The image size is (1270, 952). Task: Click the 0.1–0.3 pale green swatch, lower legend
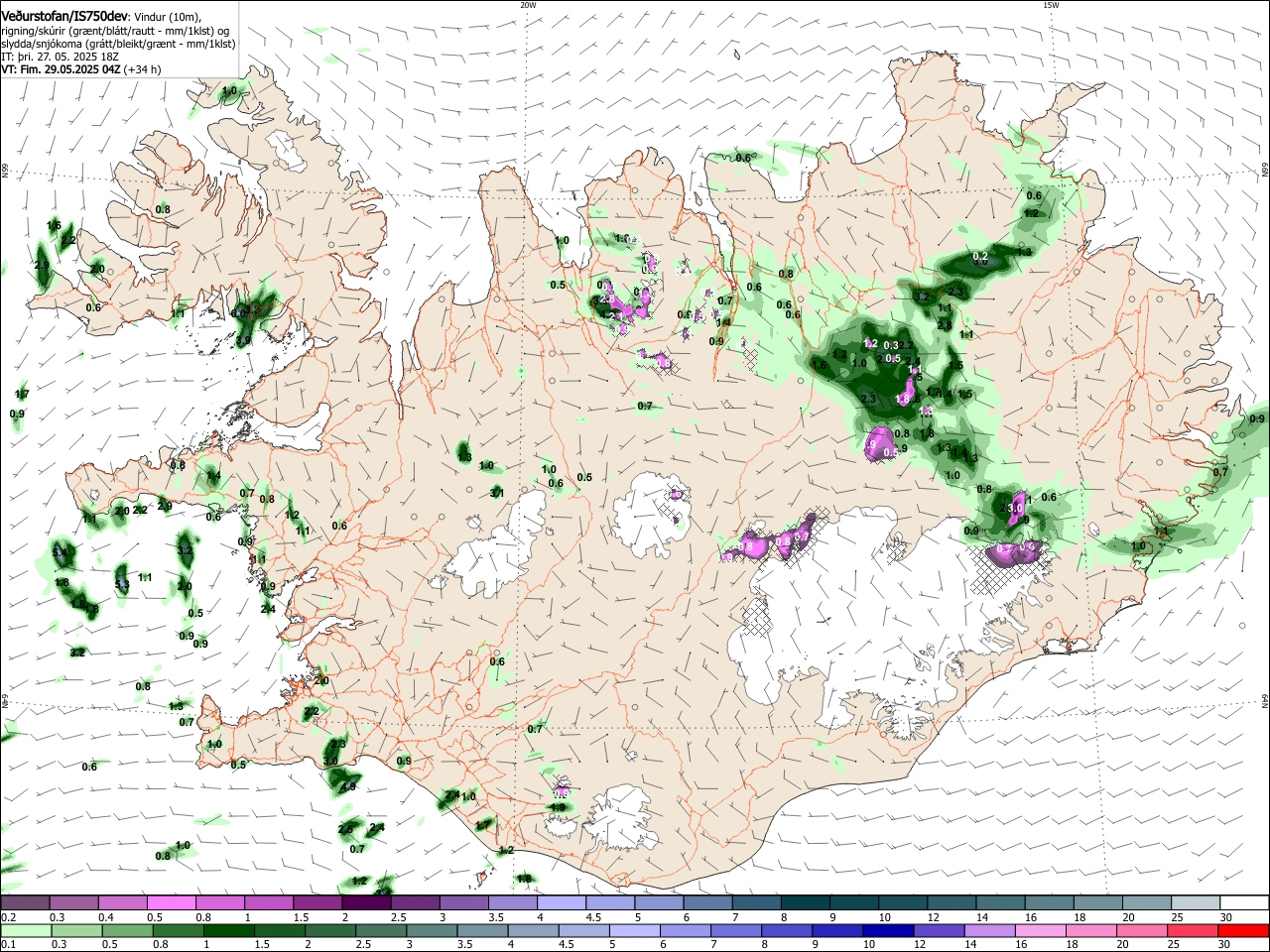pos(25,931)
